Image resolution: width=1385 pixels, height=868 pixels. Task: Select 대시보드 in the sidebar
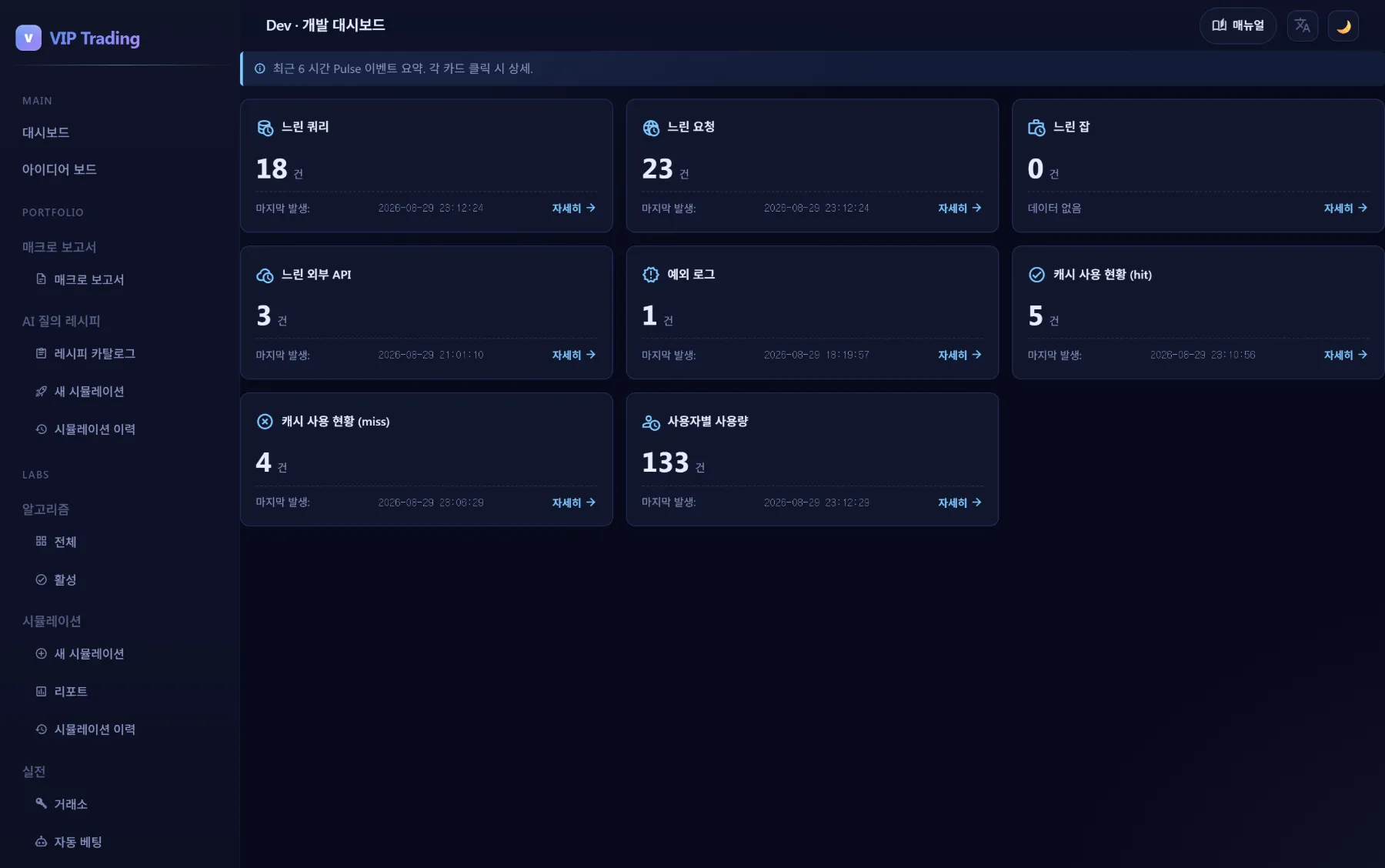[45, 132]
